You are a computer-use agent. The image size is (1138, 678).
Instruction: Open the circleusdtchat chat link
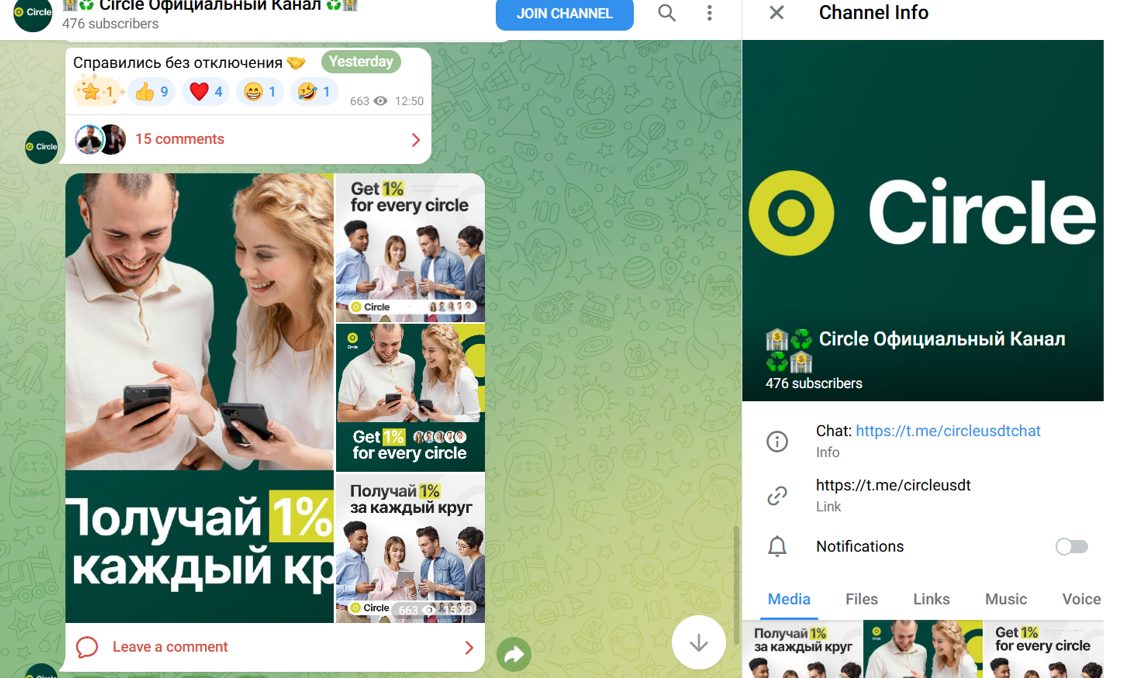[x=948, y=430]
